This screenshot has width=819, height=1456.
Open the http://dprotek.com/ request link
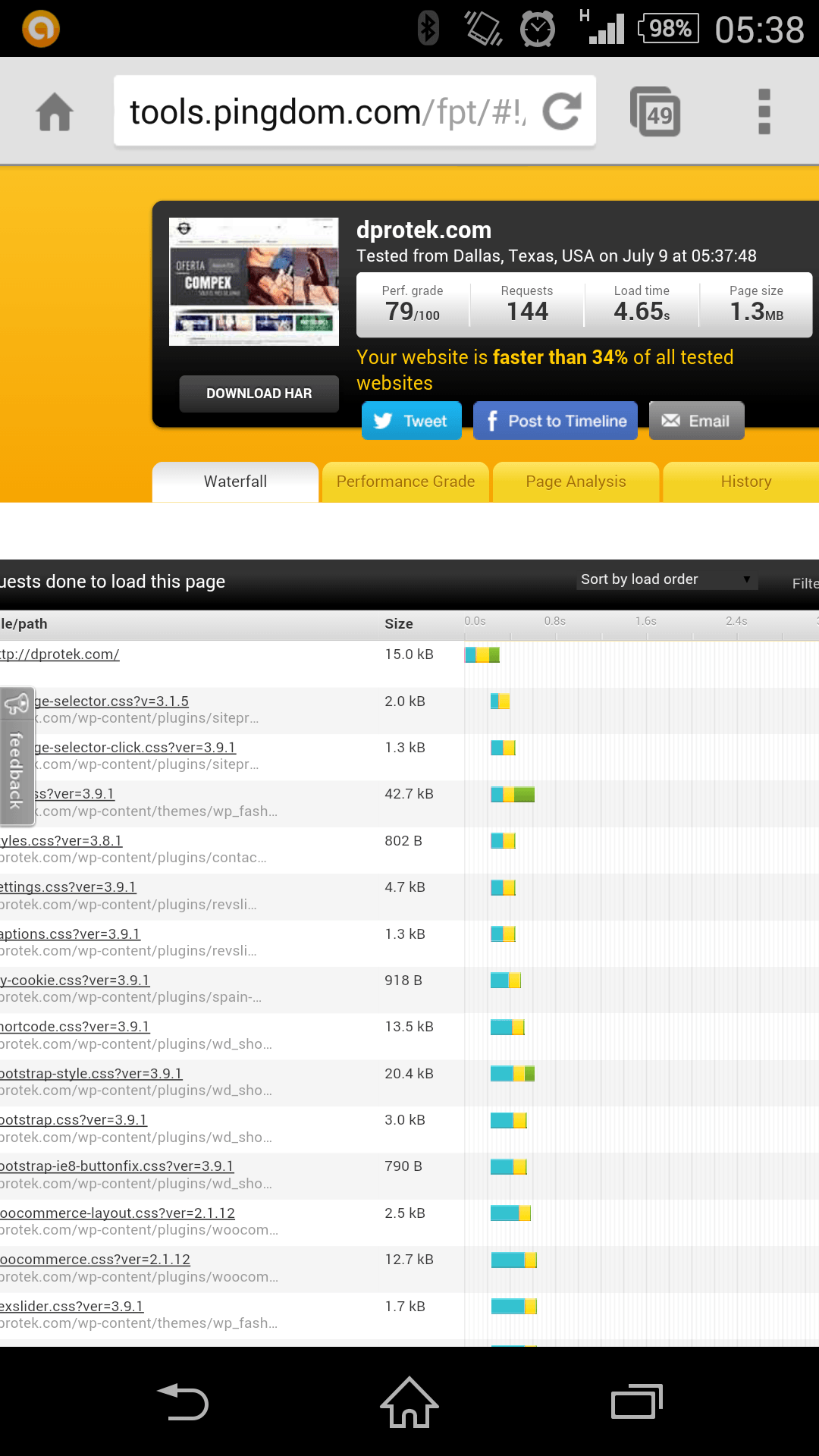click(x=60, y=654)
